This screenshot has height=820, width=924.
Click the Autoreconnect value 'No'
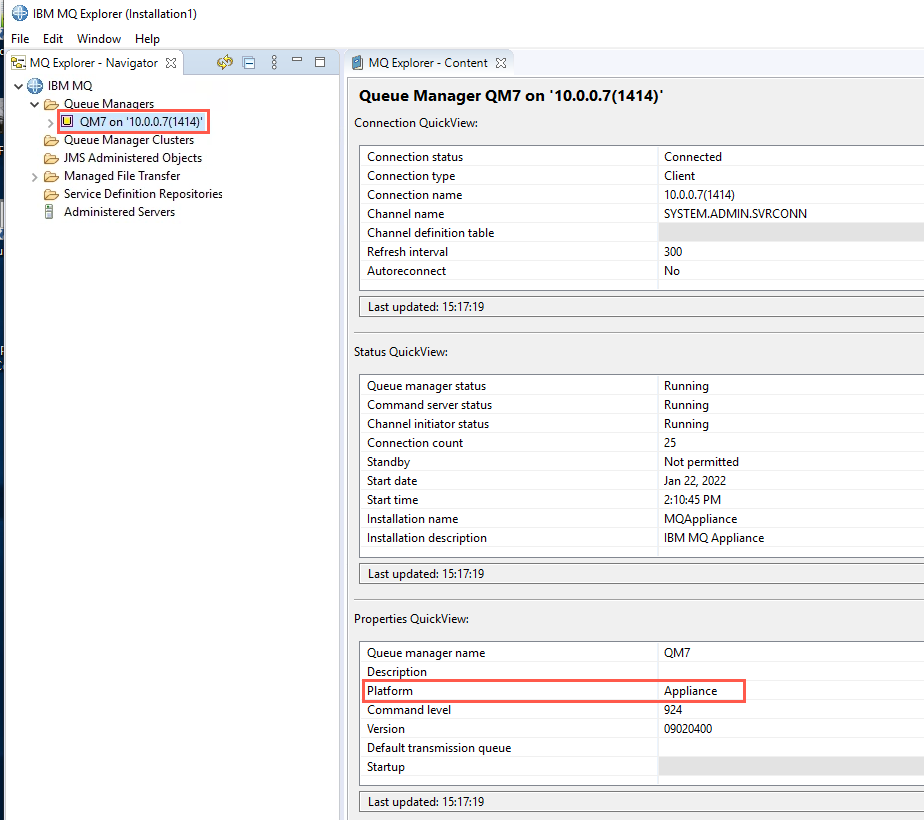tap(672, 271)
